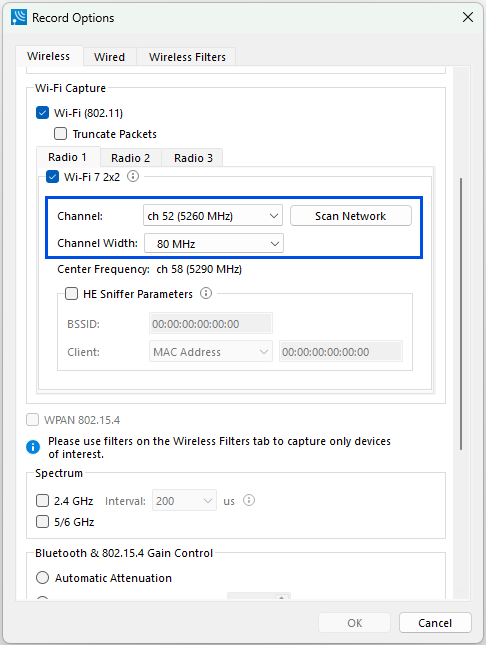This screenshot has height=645, width=486.
Task: Select the Radio 3 tab
Action: (x=193, y=158)
